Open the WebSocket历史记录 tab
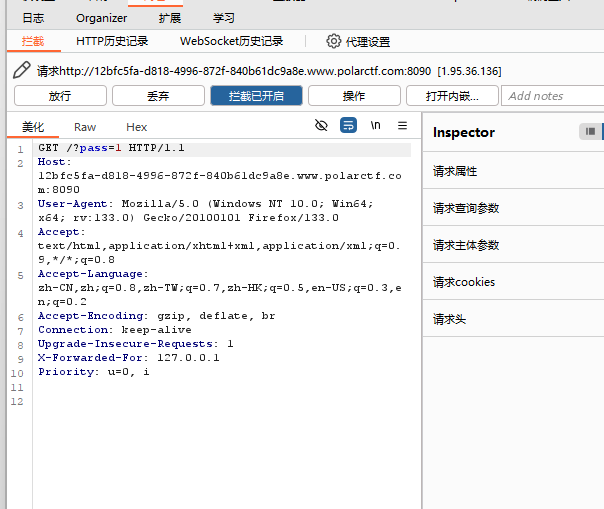The image size is (604, 509). click(232, 41)
